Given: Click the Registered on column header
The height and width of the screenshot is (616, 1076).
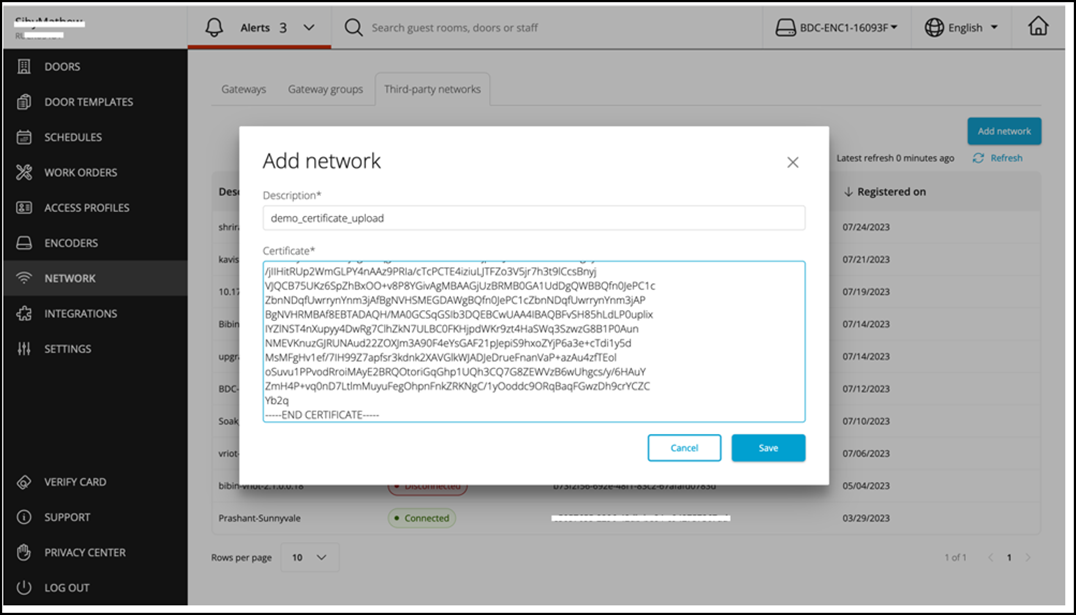Looking at the screenshot, I should (891, 192).
